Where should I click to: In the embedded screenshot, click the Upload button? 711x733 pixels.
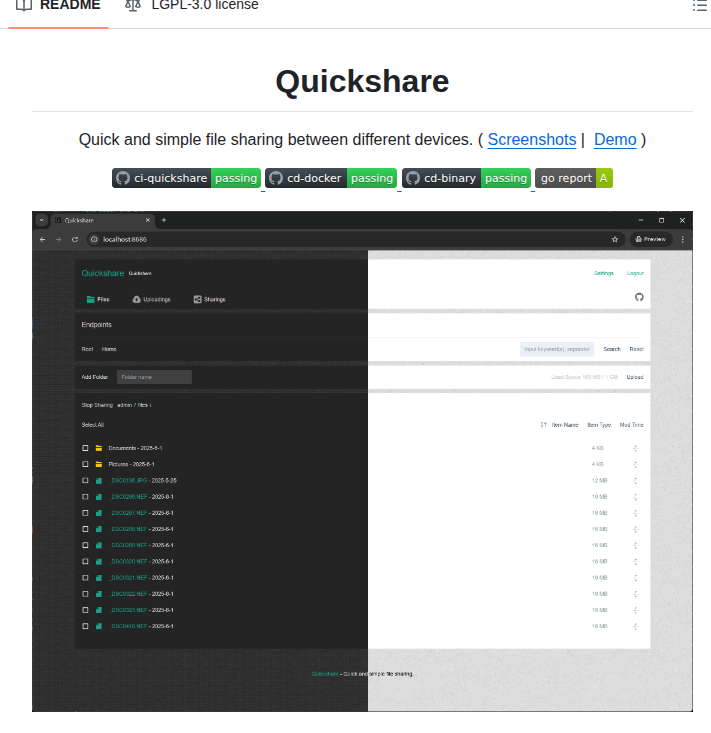[635, 377]
